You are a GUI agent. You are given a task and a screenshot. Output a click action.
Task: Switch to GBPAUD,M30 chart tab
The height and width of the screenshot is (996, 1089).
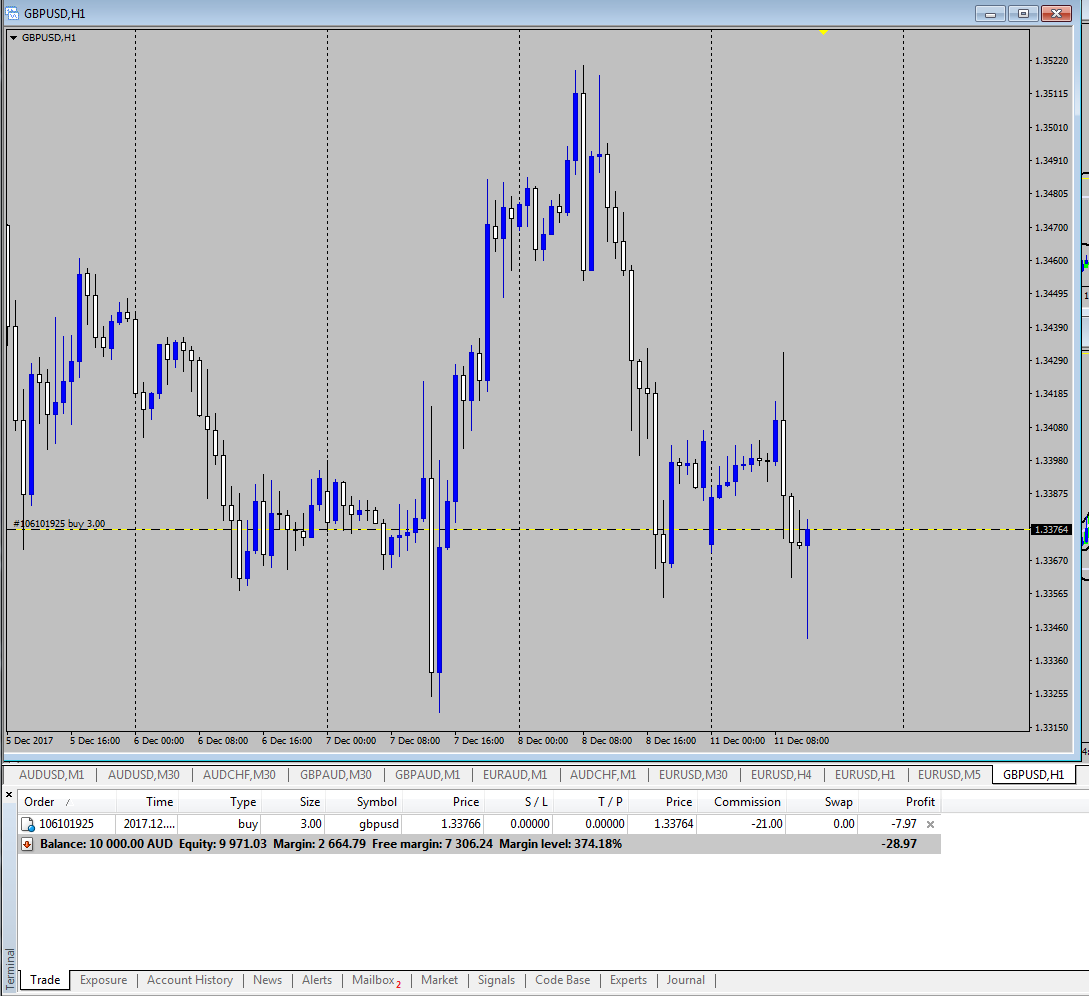pyautogui.click(x=335, y=774)
